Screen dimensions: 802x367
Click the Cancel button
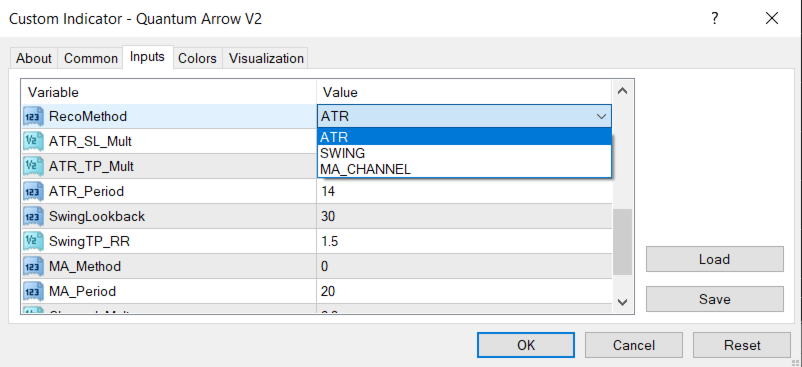point(634,345)
